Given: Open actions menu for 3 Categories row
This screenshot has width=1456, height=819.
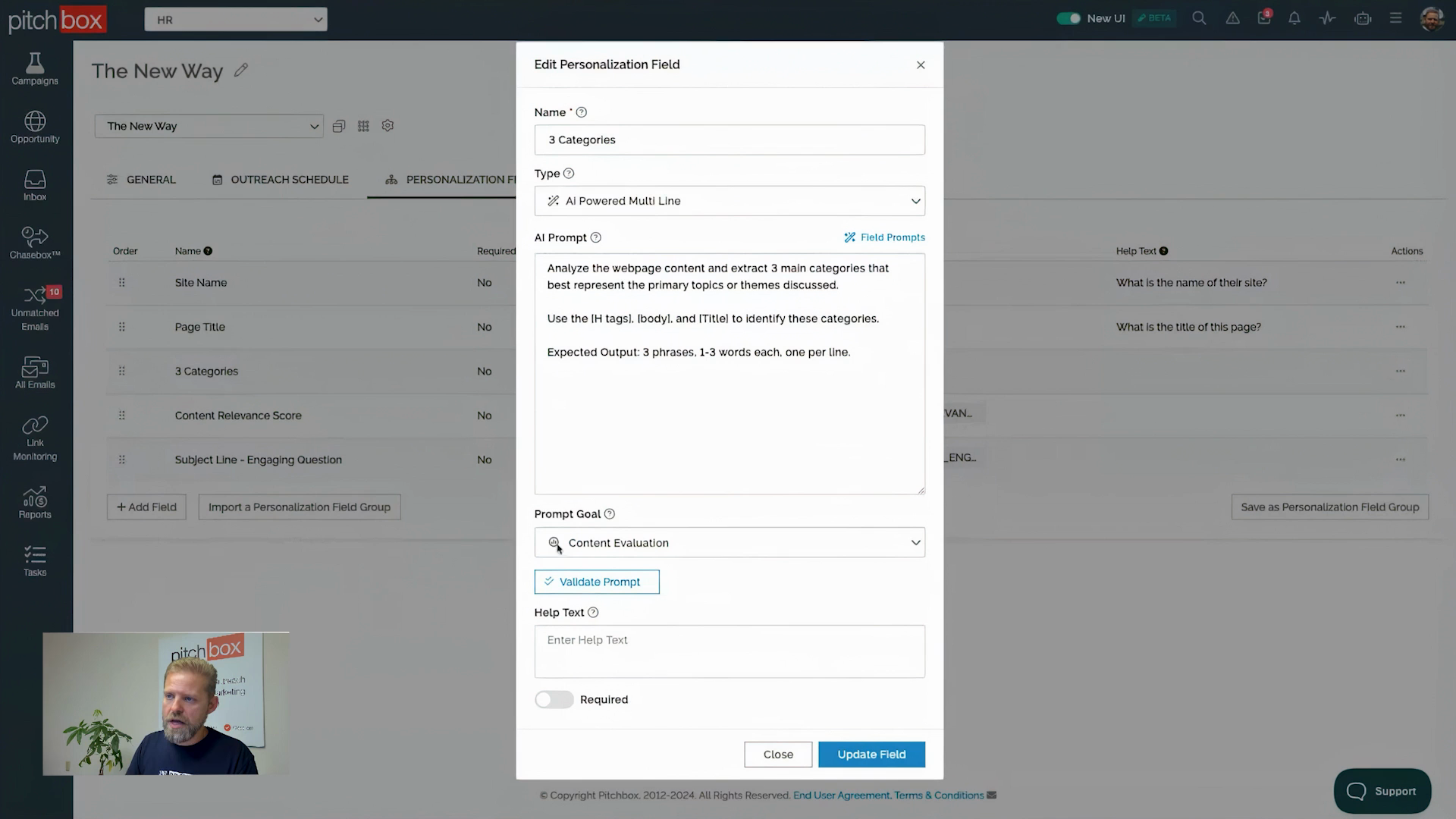Looking at the screenshot, I should [x=1401, y=372].
